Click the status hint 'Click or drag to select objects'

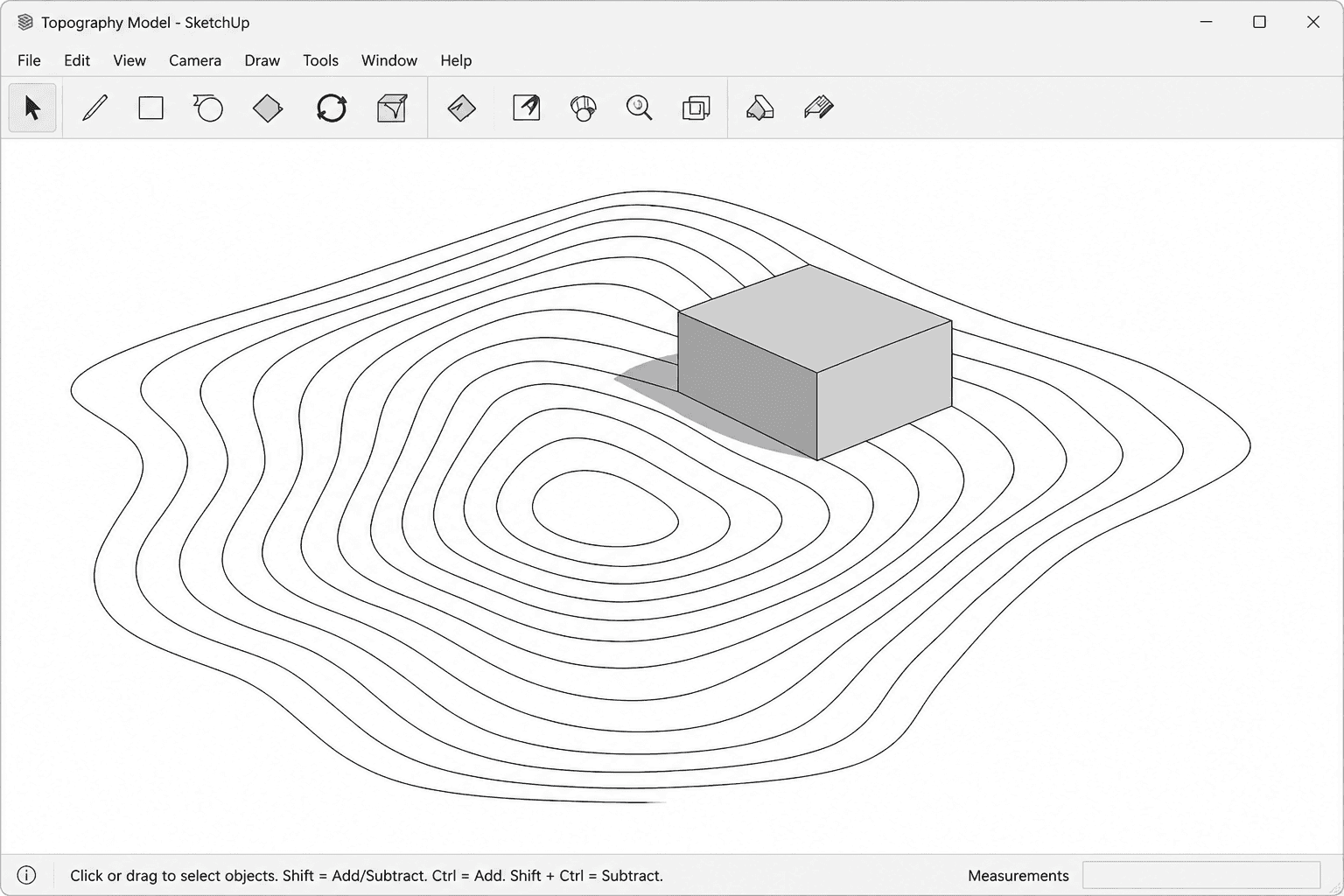click(174, 875)
